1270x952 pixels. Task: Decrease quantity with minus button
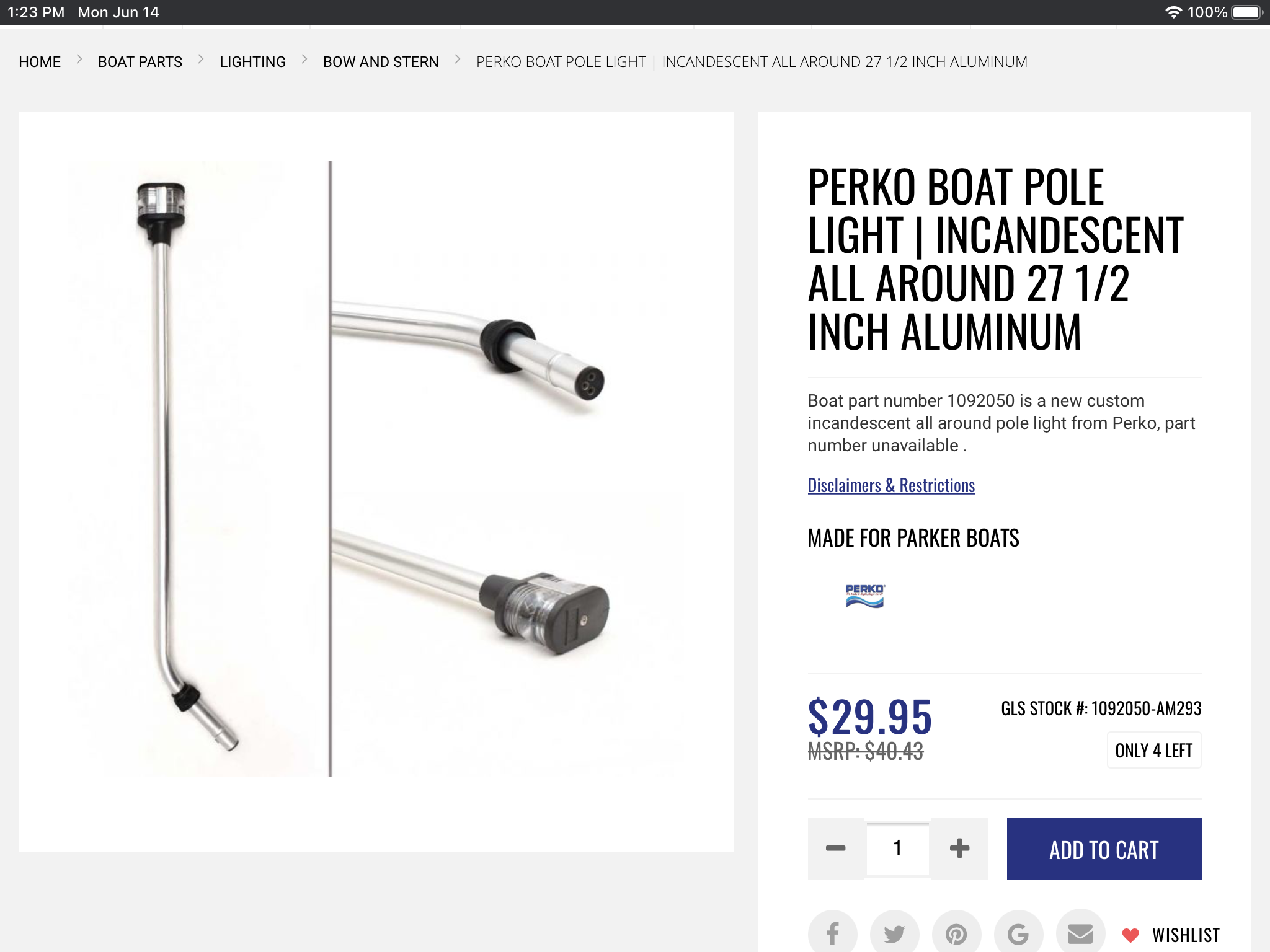pos(835,848)
